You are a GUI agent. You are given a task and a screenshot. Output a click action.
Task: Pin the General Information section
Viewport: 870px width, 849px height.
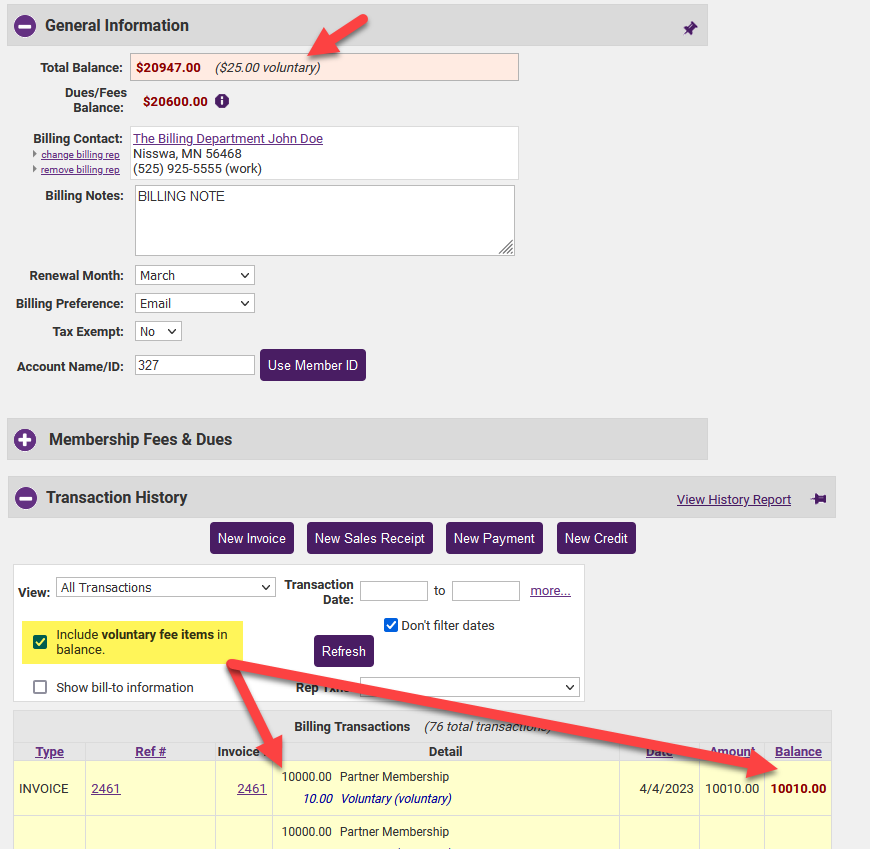[690, 28]
